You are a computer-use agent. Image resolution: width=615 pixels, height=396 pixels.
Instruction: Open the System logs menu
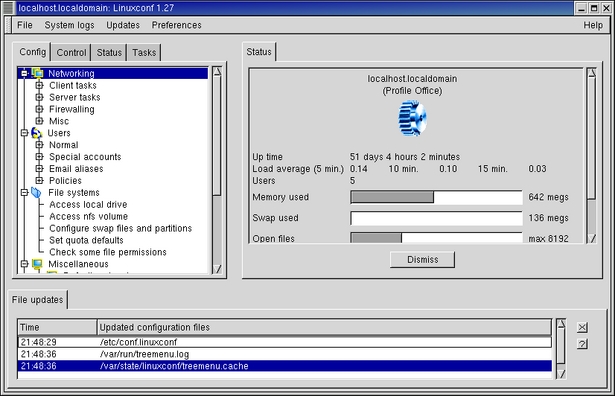(x=69, y=25)
